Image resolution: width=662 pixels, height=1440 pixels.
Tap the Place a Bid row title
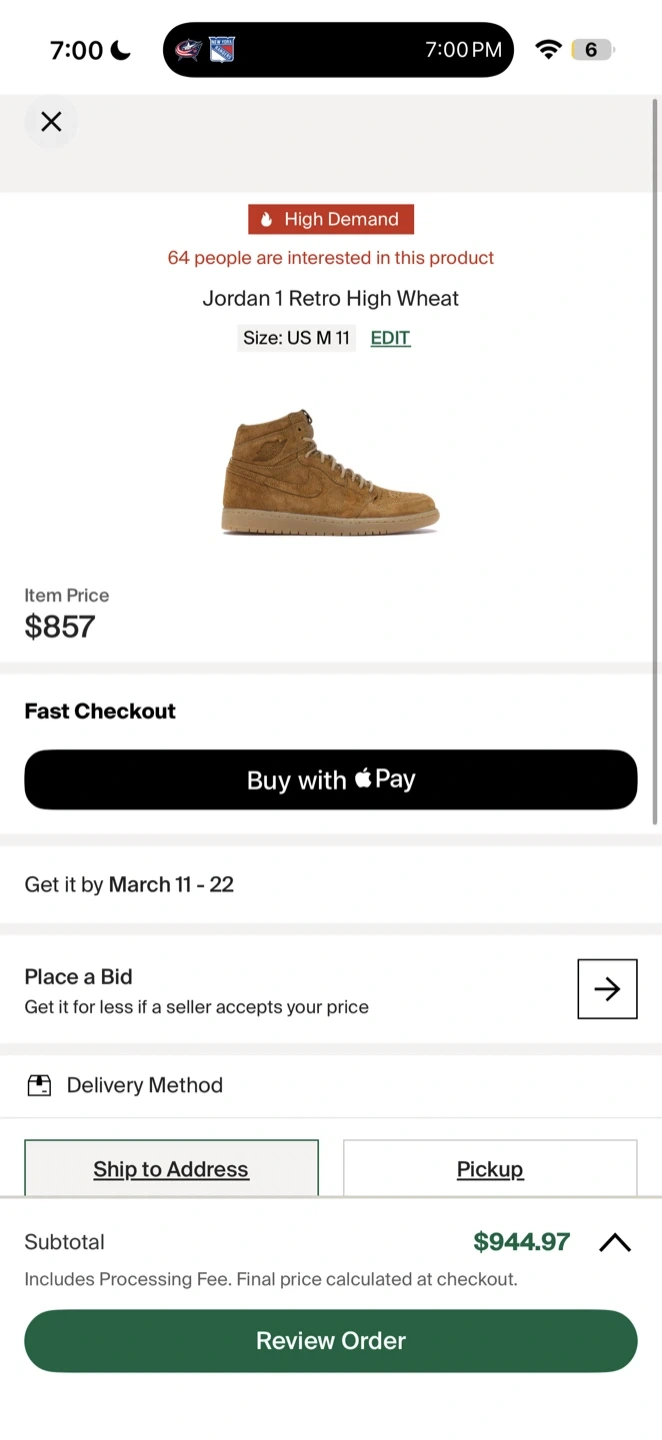click(79, 977)
